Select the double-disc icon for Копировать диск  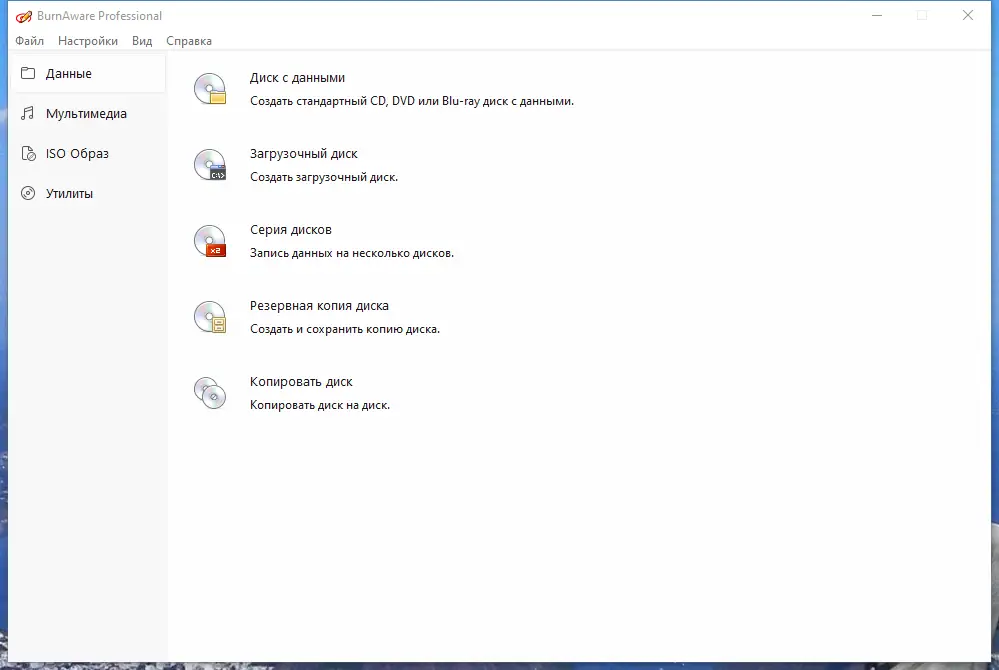tap(209, 392)
